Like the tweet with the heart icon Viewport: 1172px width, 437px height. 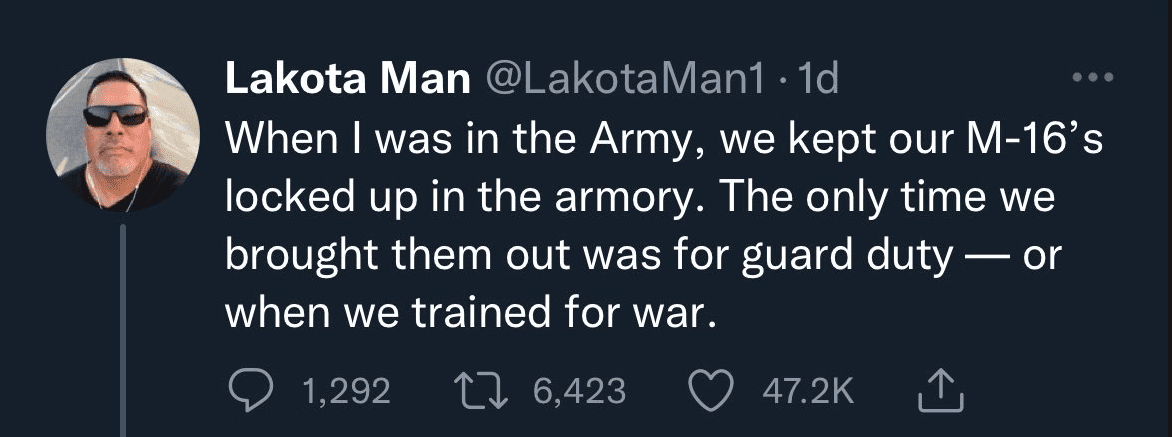709,393
